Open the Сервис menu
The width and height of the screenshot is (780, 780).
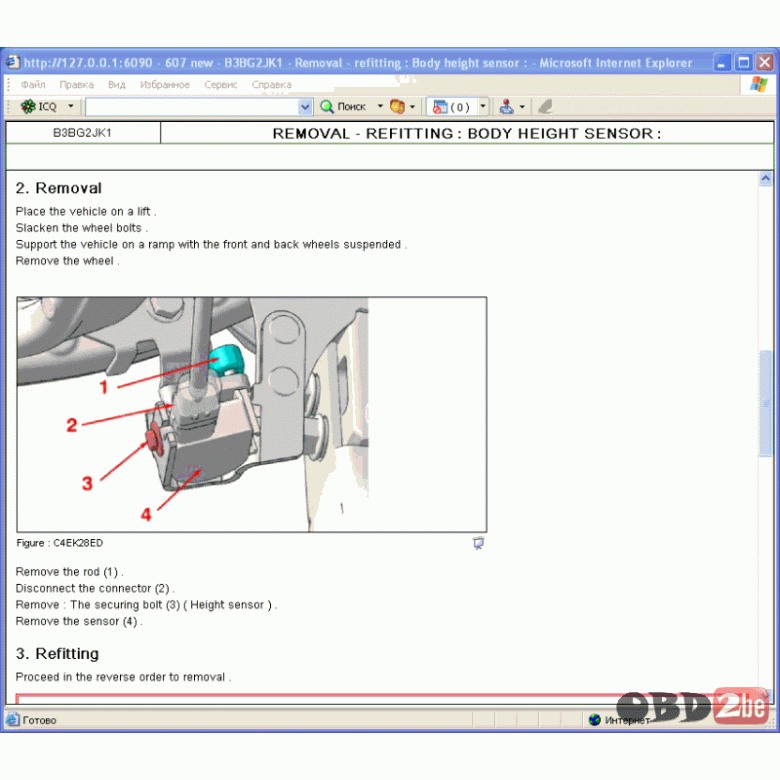(x=220, y=85)
